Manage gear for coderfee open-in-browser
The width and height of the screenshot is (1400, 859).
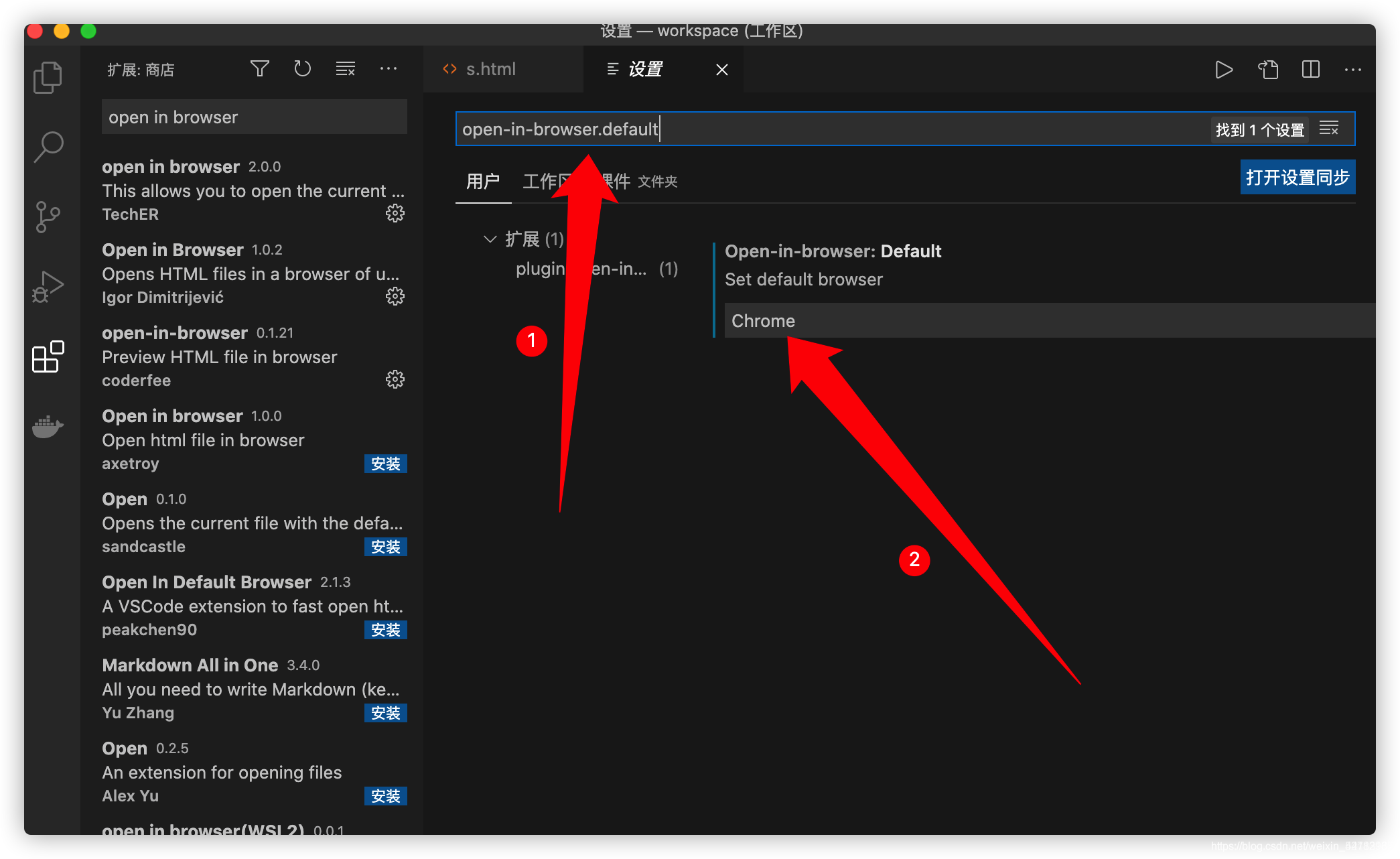[x=395, y=380]
